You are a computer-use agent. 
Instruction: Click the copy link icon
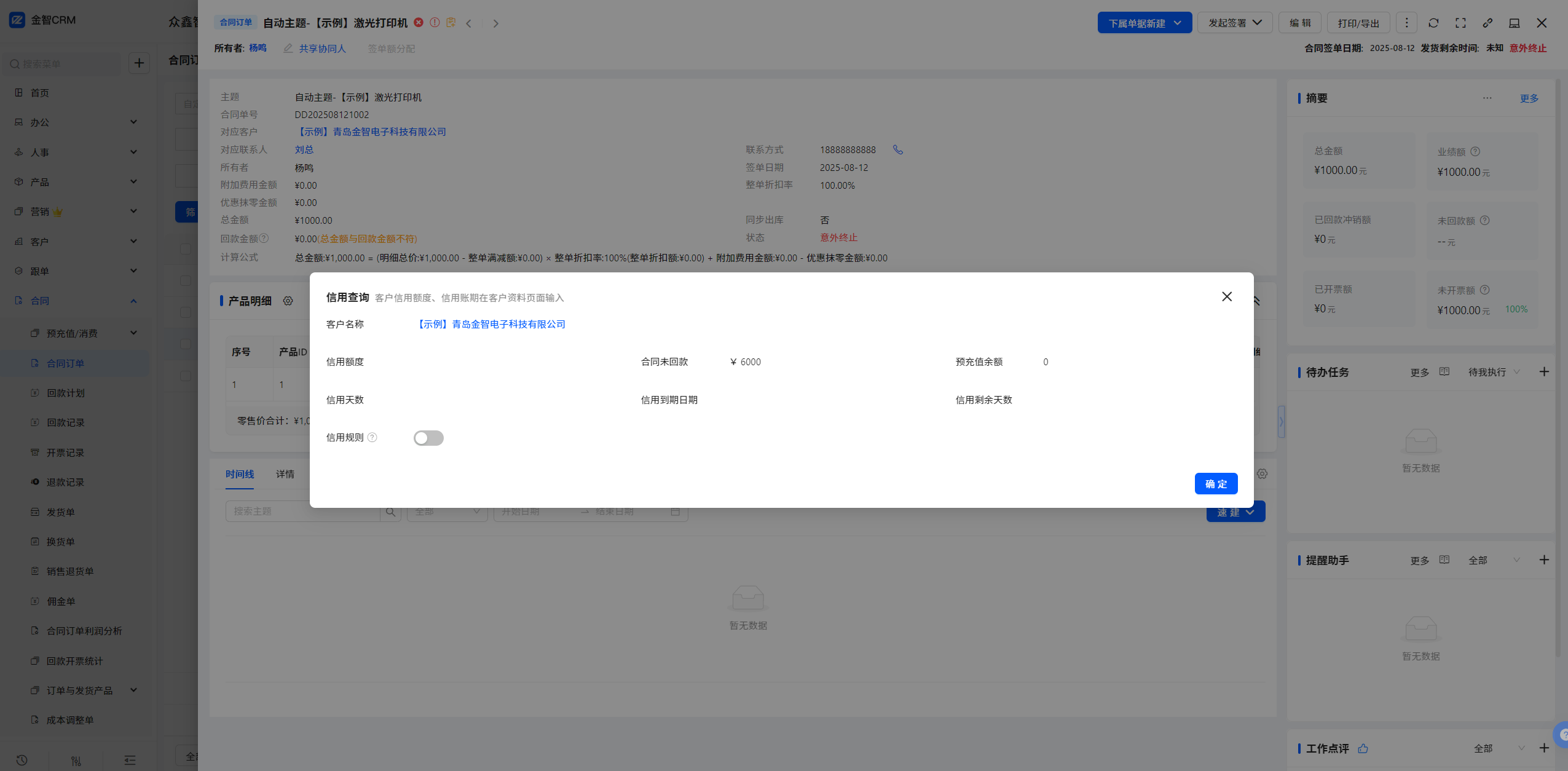point(1487,23)
